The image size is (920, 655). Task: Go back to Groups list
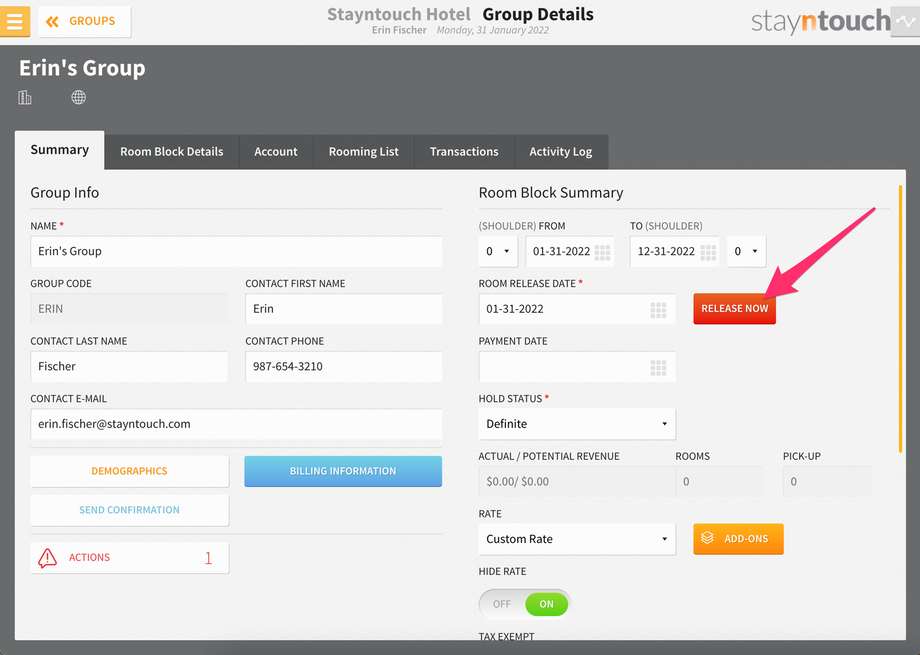coord(84,22)
